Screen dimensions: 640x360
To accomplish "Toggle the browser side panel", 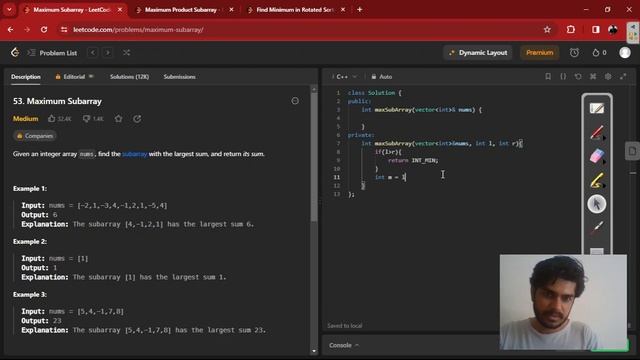I will point(596,29).
